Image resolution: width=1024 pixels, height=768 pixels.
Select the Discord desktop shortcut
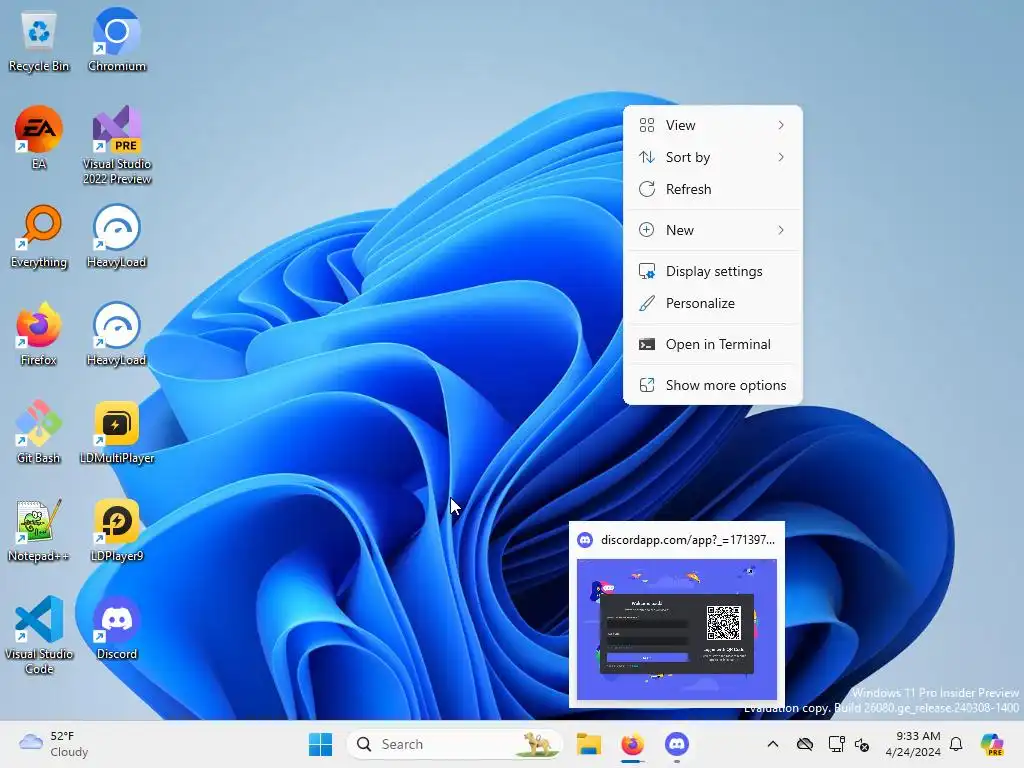coord(117,628)
